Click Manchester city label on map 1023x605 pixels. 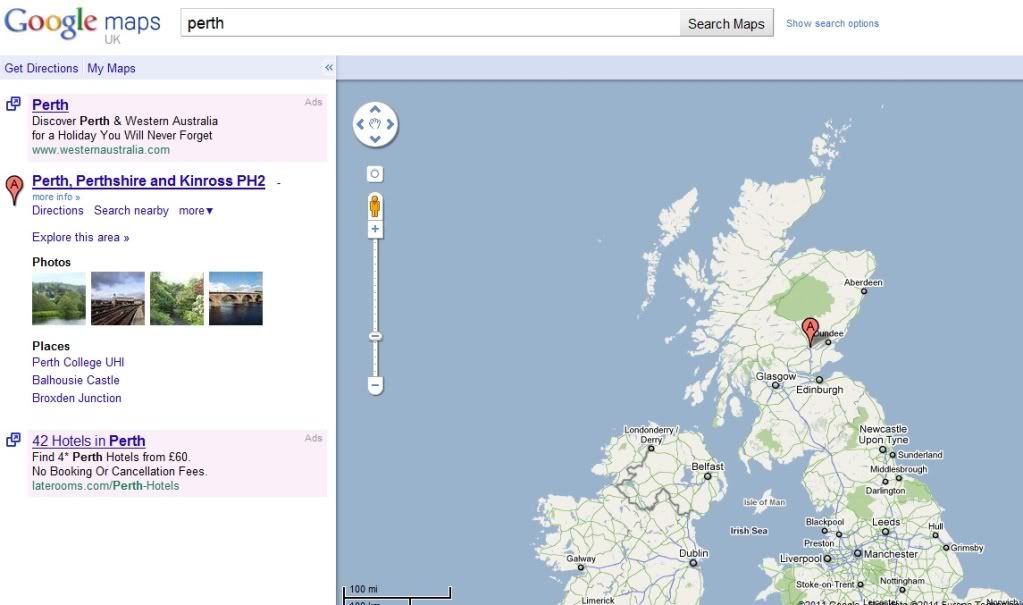click(x=891, y=554)
